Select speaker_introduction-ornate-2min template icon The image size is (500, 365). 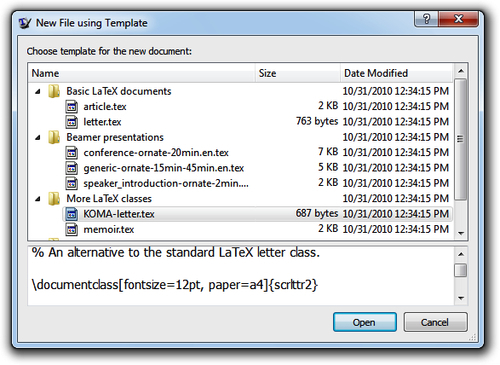(x=72, y=183)
